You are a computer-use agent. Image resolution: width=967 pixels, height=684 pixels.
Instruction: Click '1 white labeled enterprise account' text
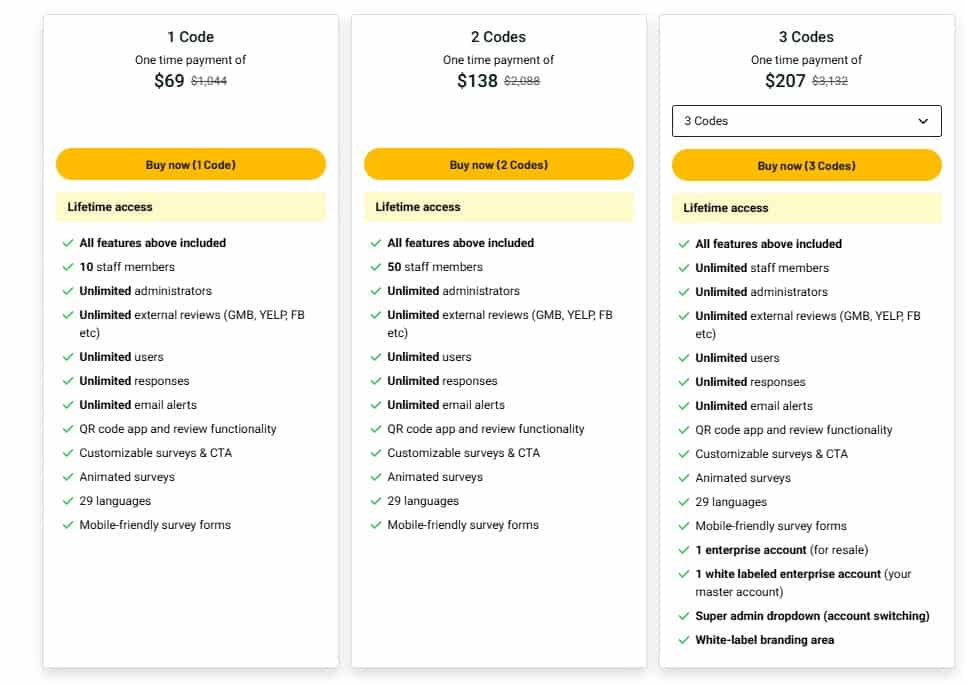(788, 574)
